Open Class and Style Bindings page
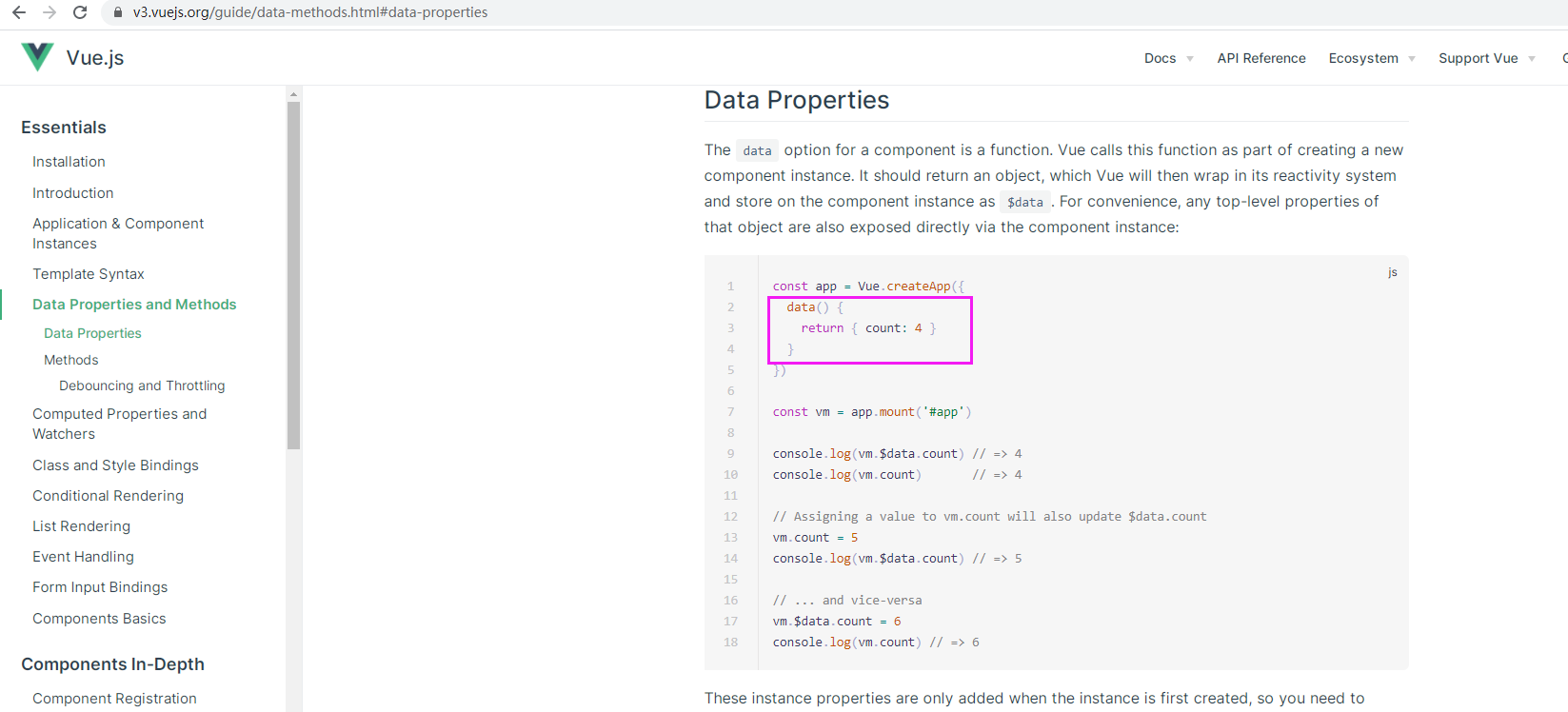Viewport: 1568px width, 712px height. [115, 465]
